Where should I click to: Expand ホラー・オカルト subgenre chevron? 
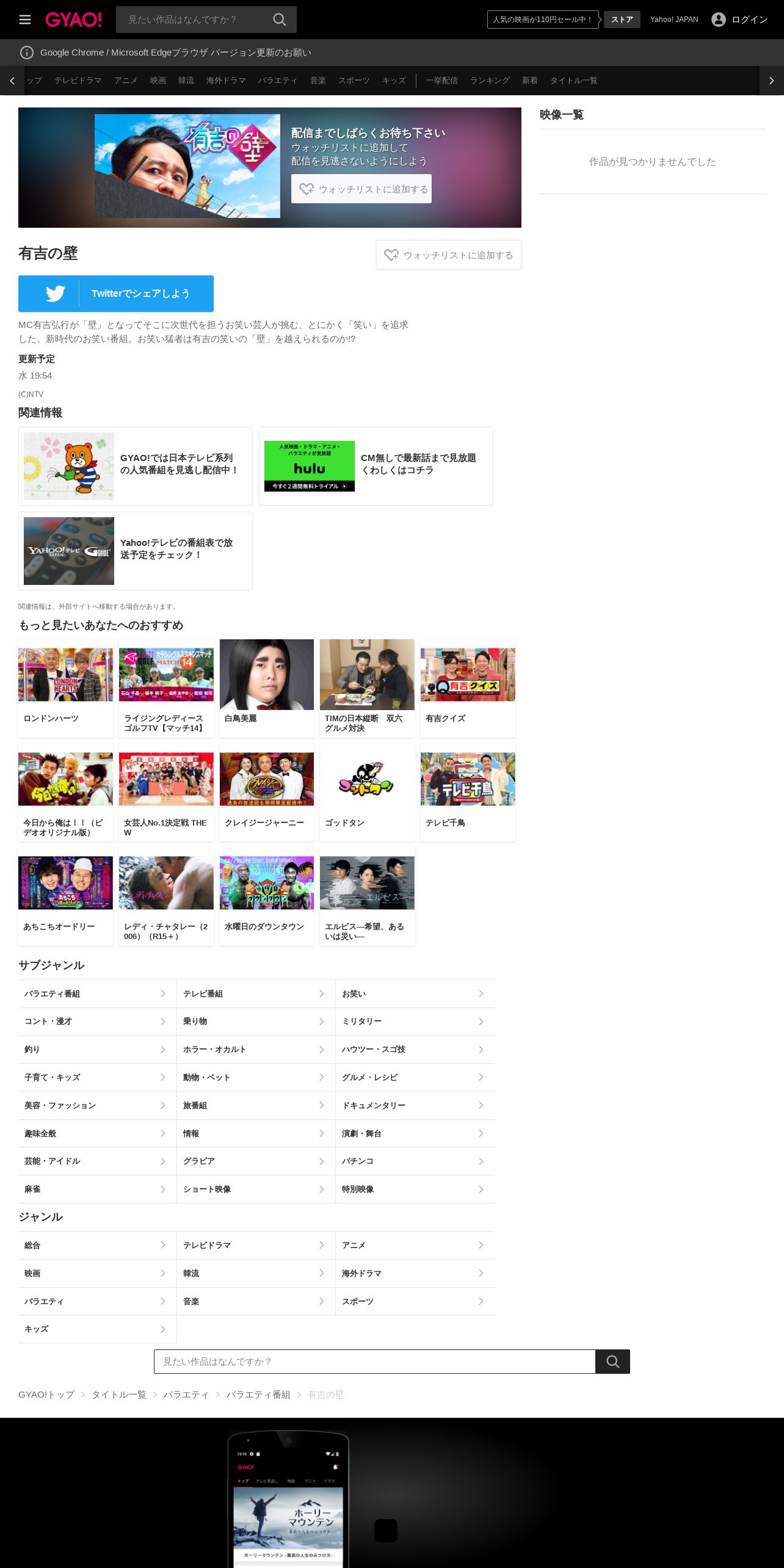point(322,1050)
